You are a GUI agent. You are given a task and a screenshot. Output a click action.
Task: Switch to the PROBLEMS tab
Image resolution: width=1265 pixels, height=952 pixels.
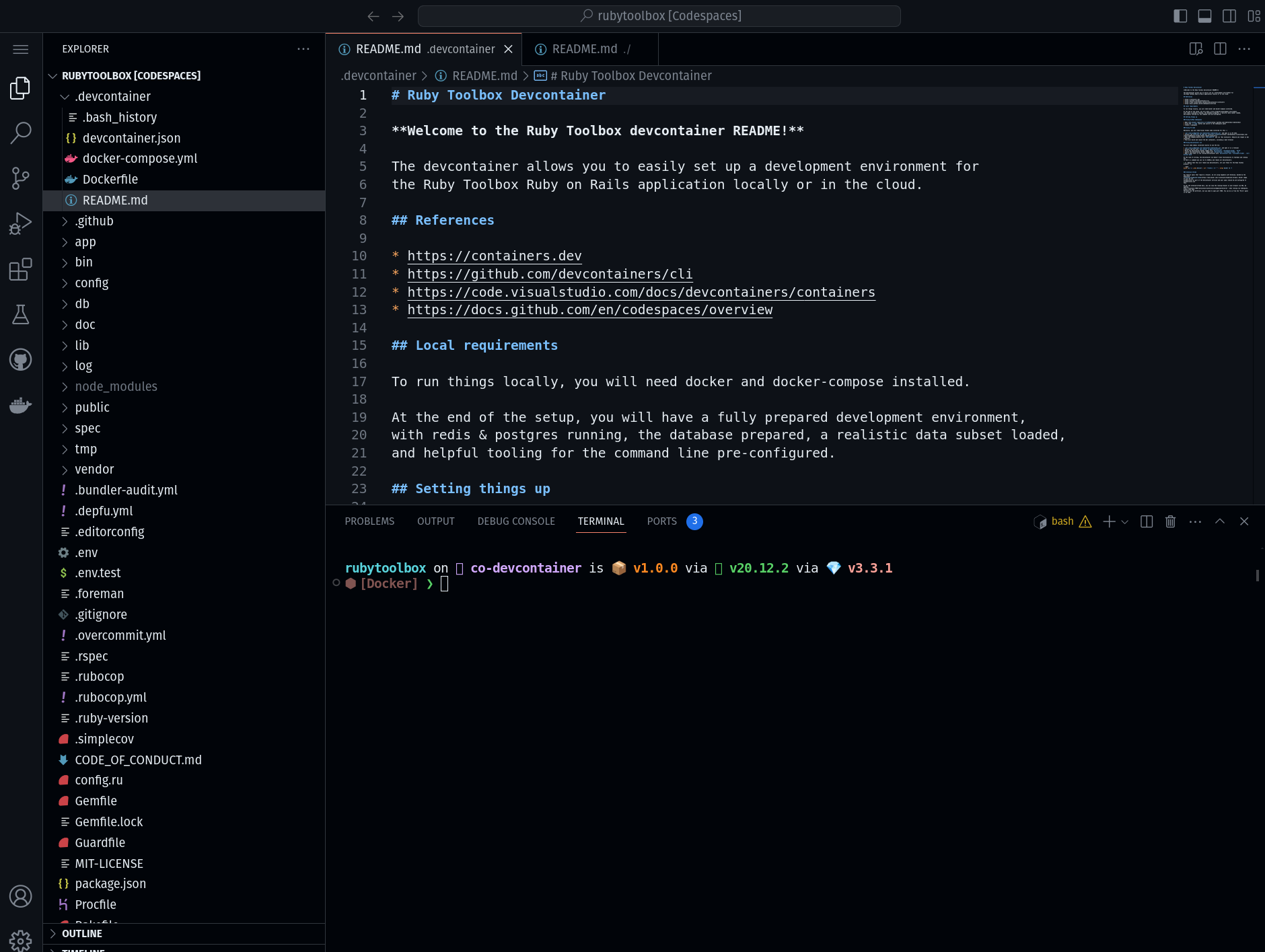click(369, 521)
